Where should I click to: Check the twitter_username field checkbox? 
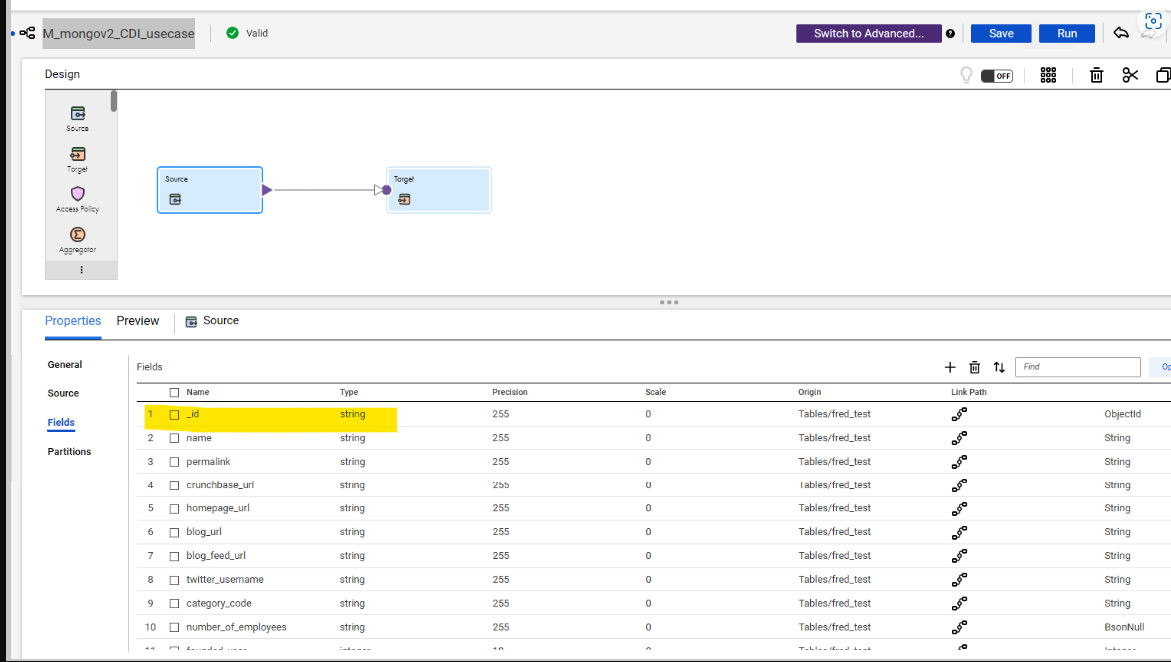(174, 581)
